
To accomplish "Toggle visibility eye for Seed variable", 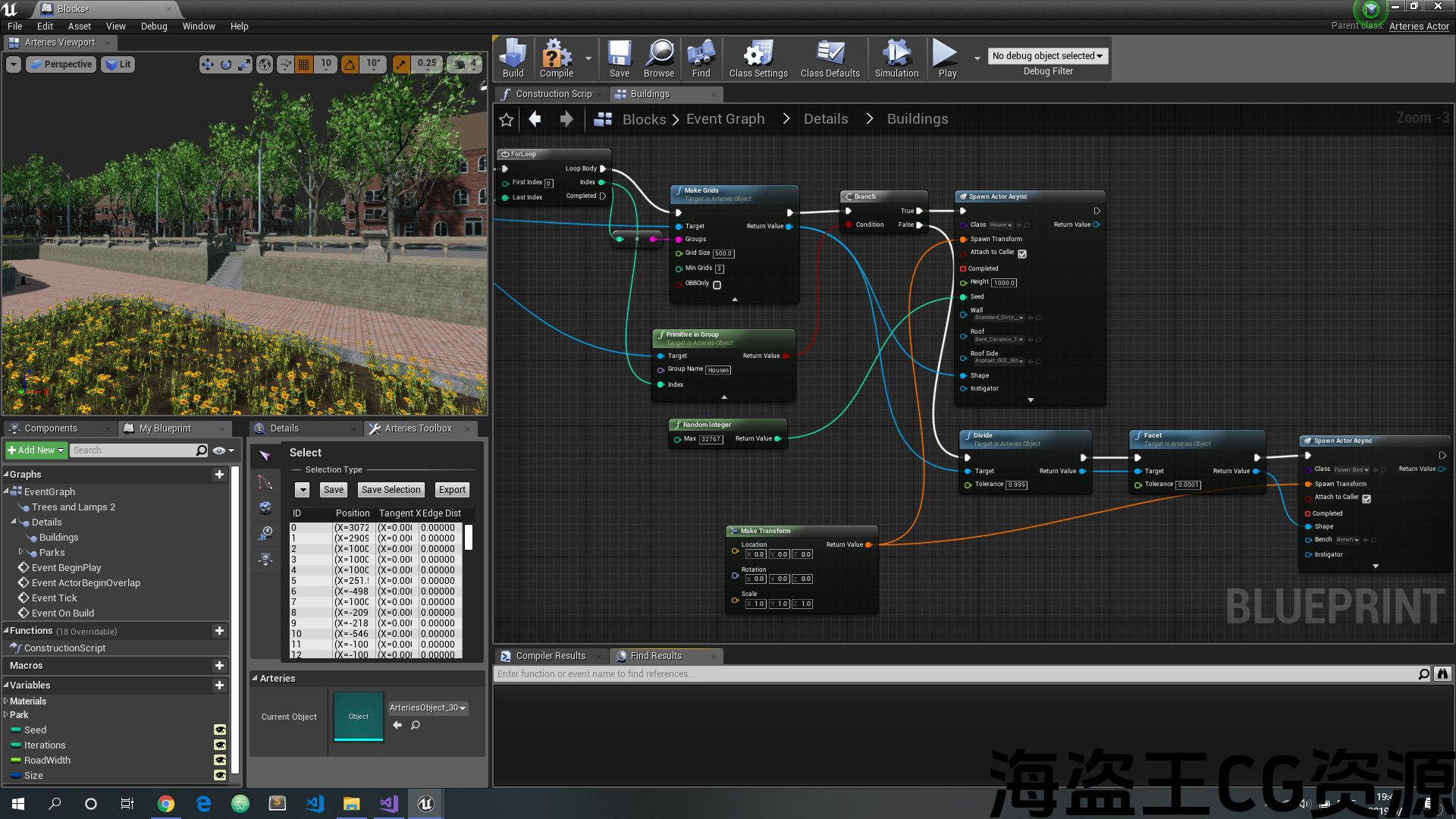I will [x=220, y=730].
